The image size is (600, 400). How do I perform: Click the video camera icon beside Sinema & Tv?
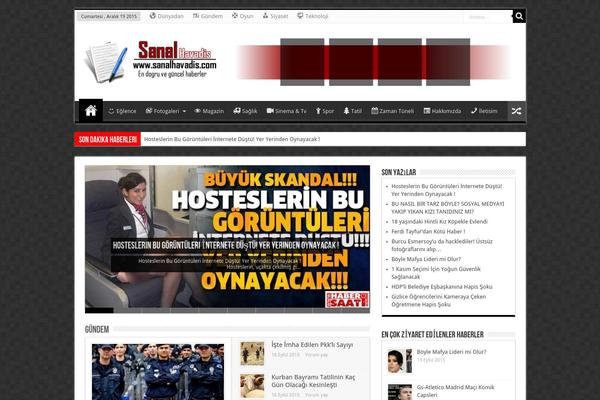pyautogui.click(x=270, y=111)
